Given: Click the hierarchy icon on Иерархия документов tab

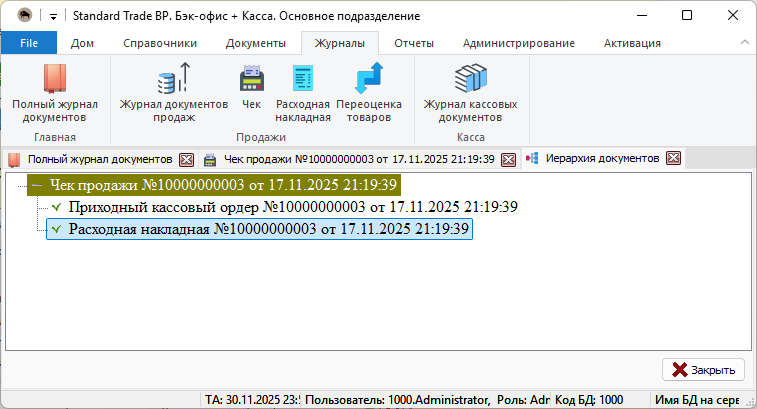Looking at the screenshot, I should click(x=532, y=158).
